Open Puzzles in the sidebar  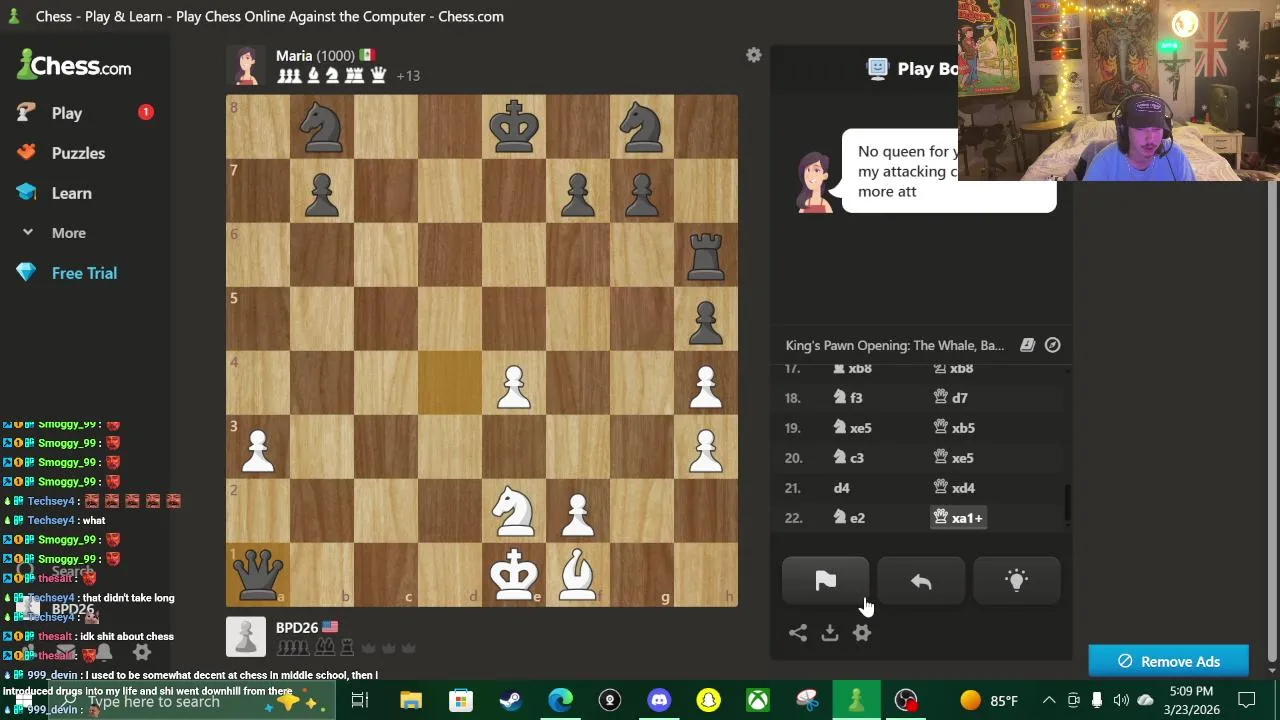78,153
